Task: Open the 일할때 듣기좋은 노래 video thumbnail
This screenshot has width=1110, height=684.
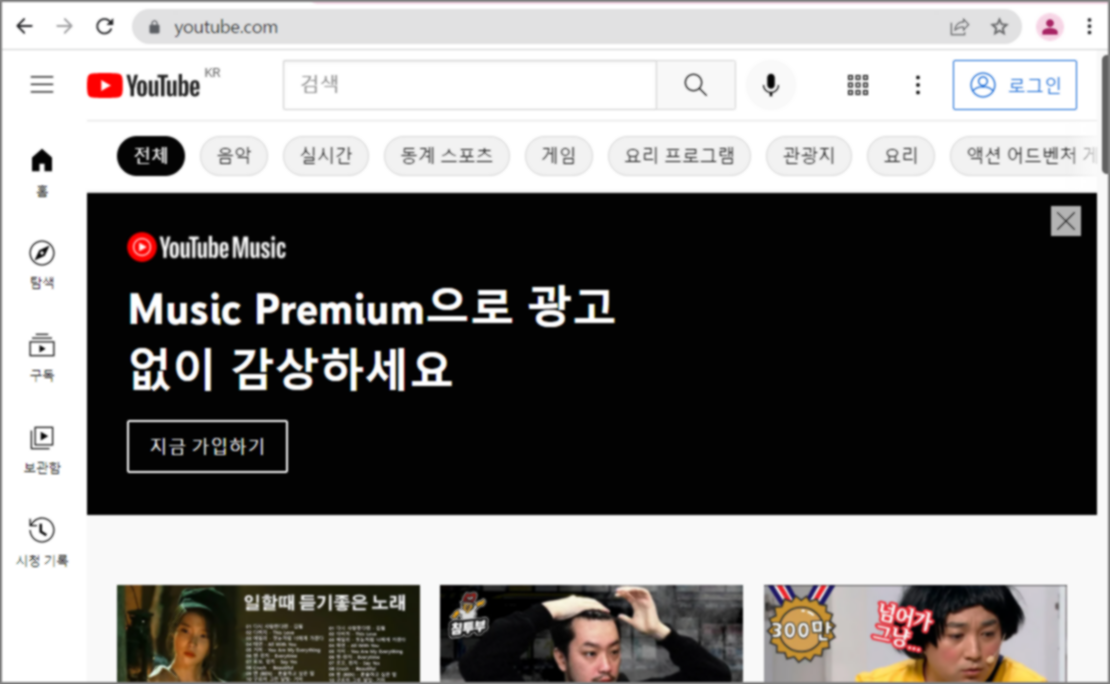Action: pyautogui.click(x=268, y=634)
